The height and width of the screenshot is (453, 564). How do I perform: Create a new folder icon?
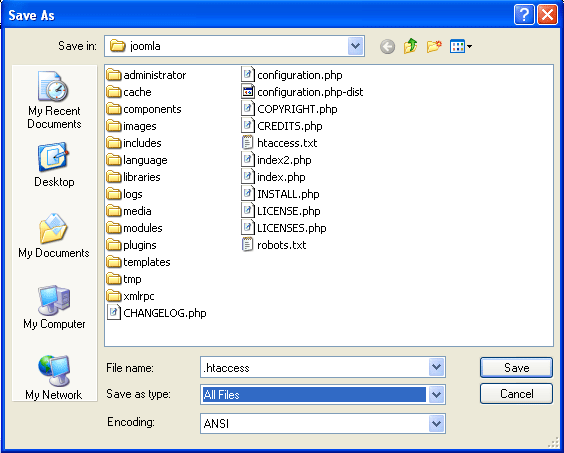(434, 46)
